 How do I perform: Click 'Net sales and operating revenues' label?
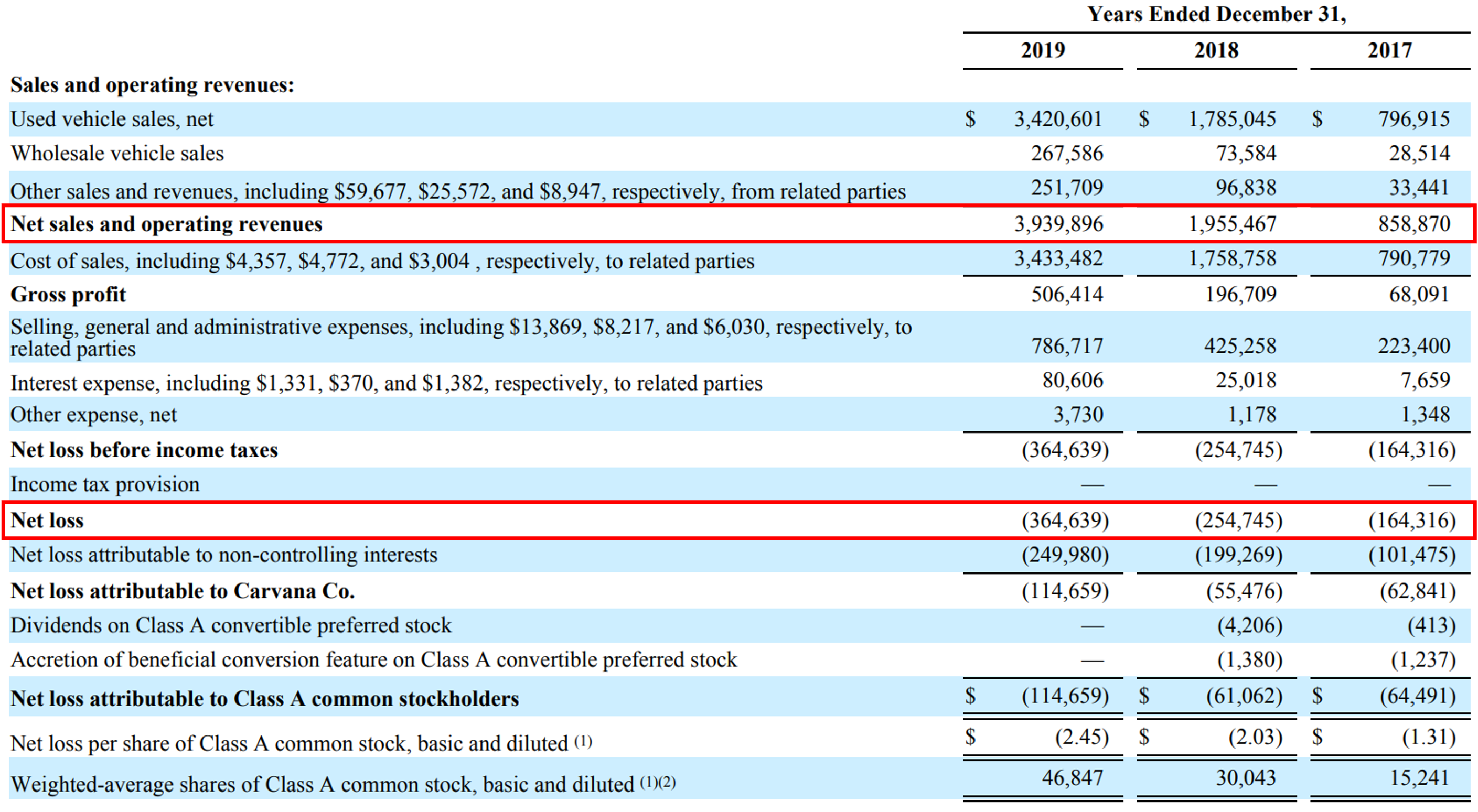tap(166, 224)
